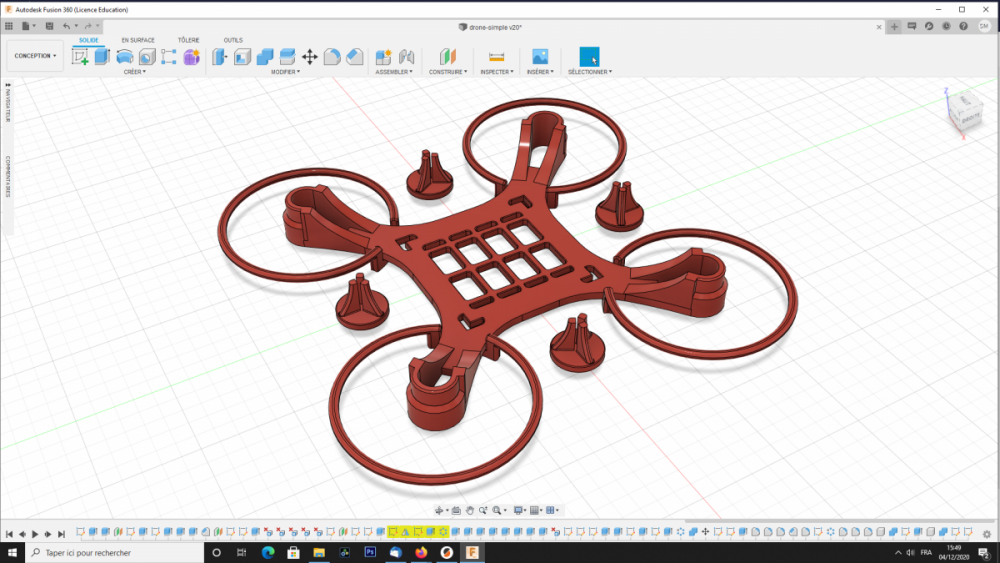Switch to the EN SURFACE tab
Viewport: 1000px width, 563px height.
pyautogui.click(x=138, y=40)
